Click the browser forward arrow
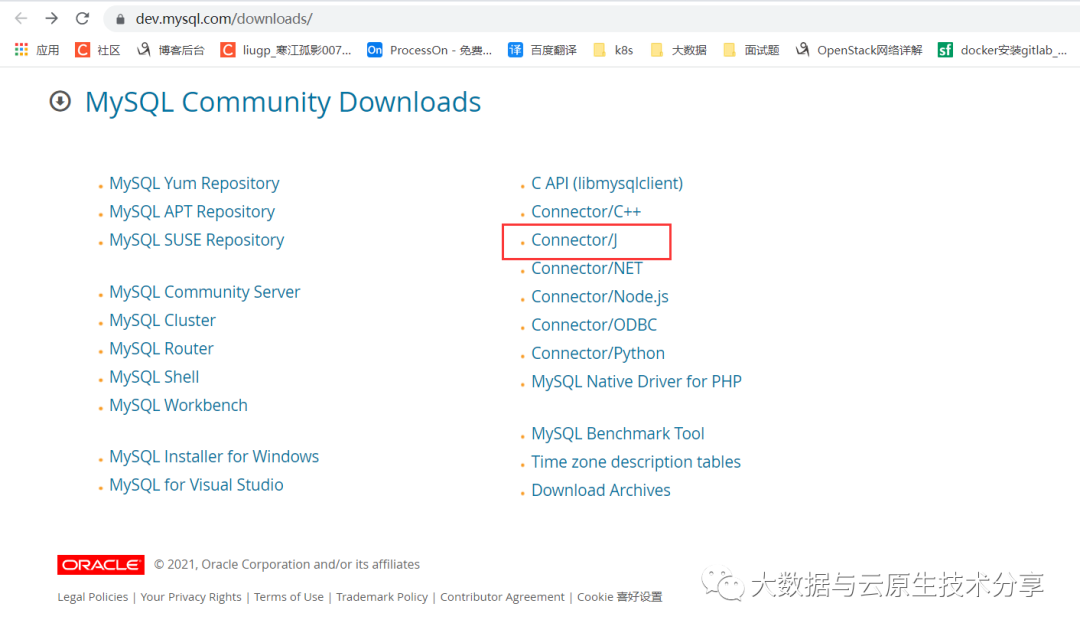This screenshot has width=1080, height=633. pos(52,19)
